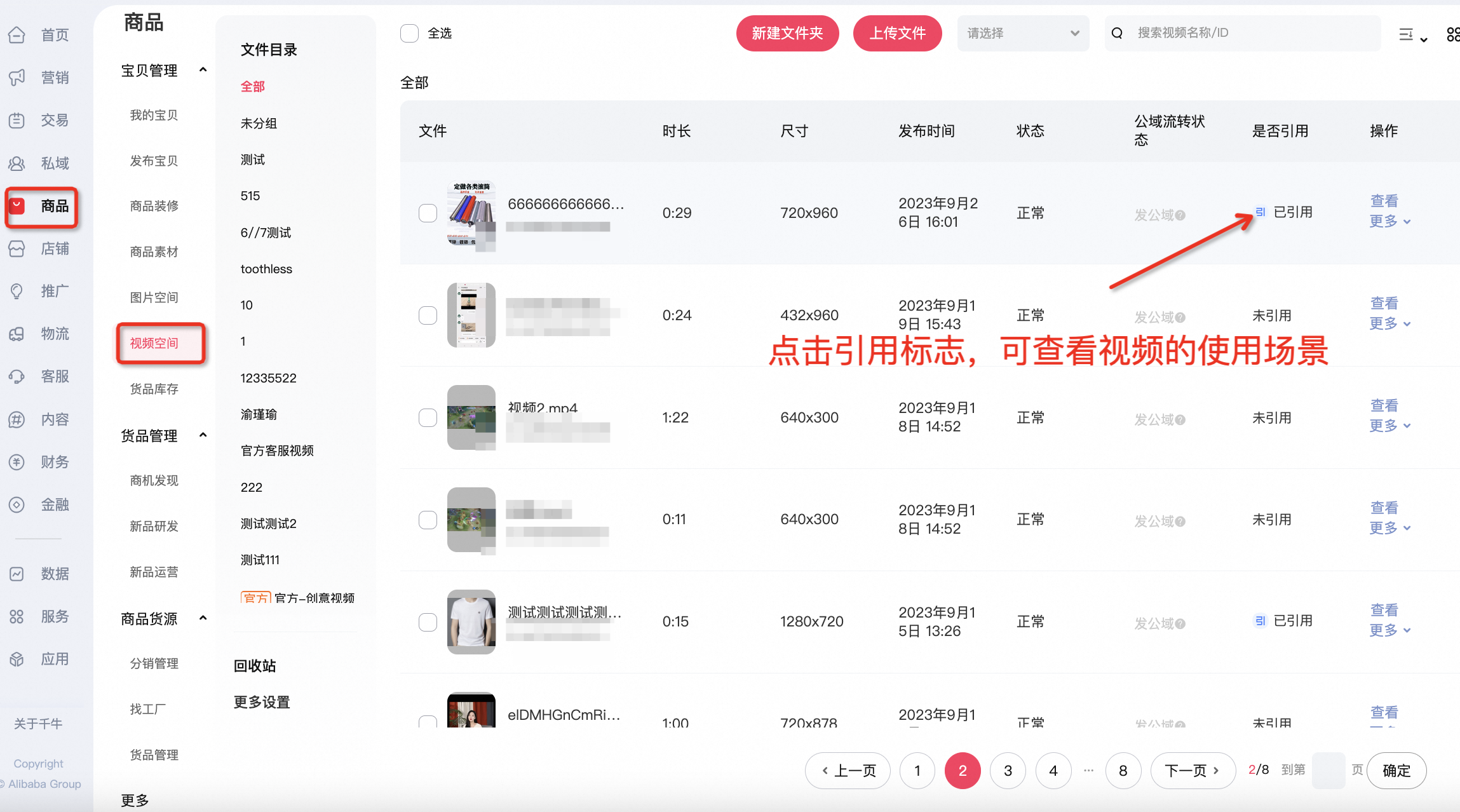Check the 测试测试 1280x720 row checkbox
Viewport: 1460px width, 812px height.
[428, 622]
